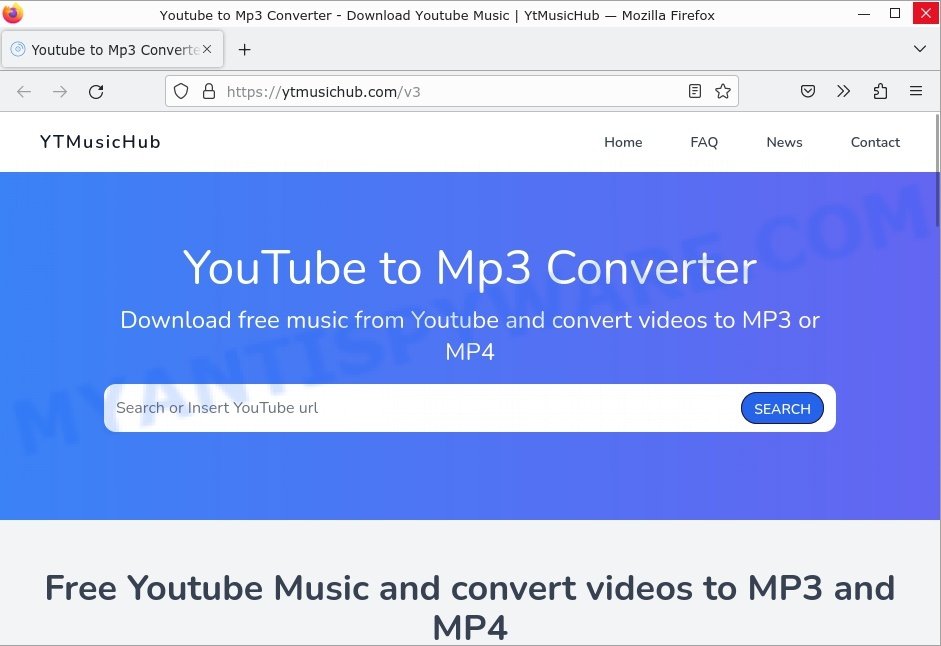The image size is (941, 646).
Task: Click the Download free music from Youtube subtitle
Action: coord(470,336)
